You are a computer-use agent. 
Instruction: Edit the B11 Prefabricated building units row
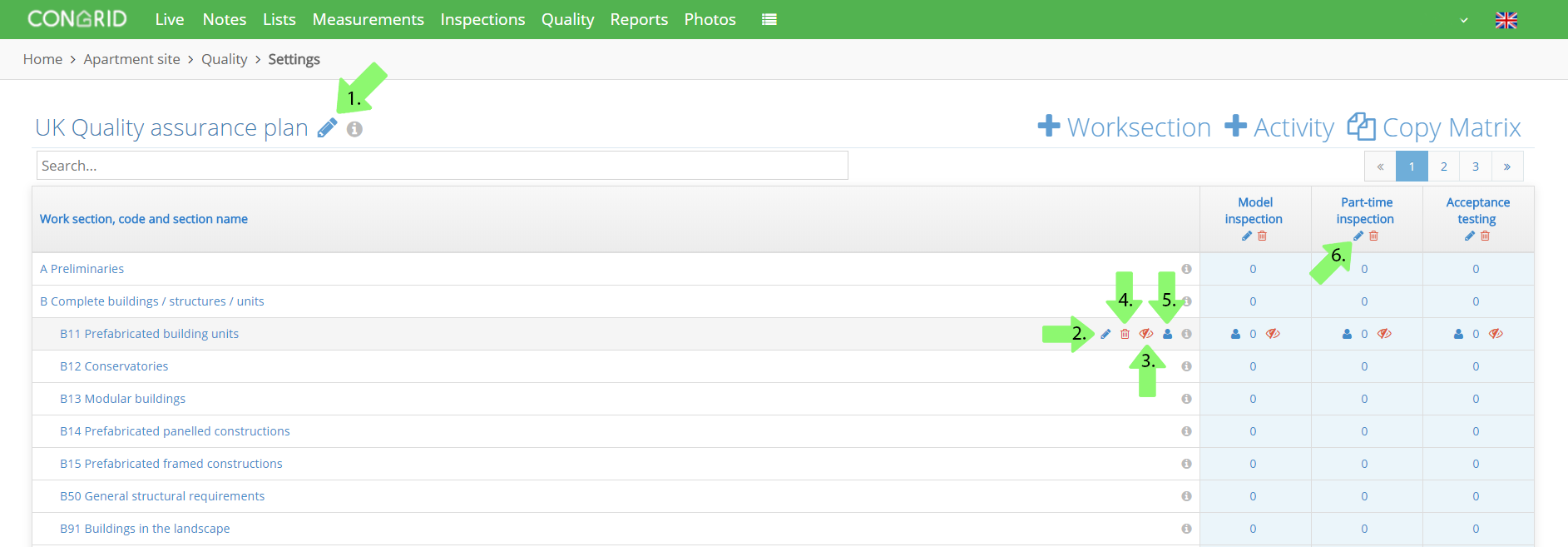pyautogui.click(x=1106, y=334)
